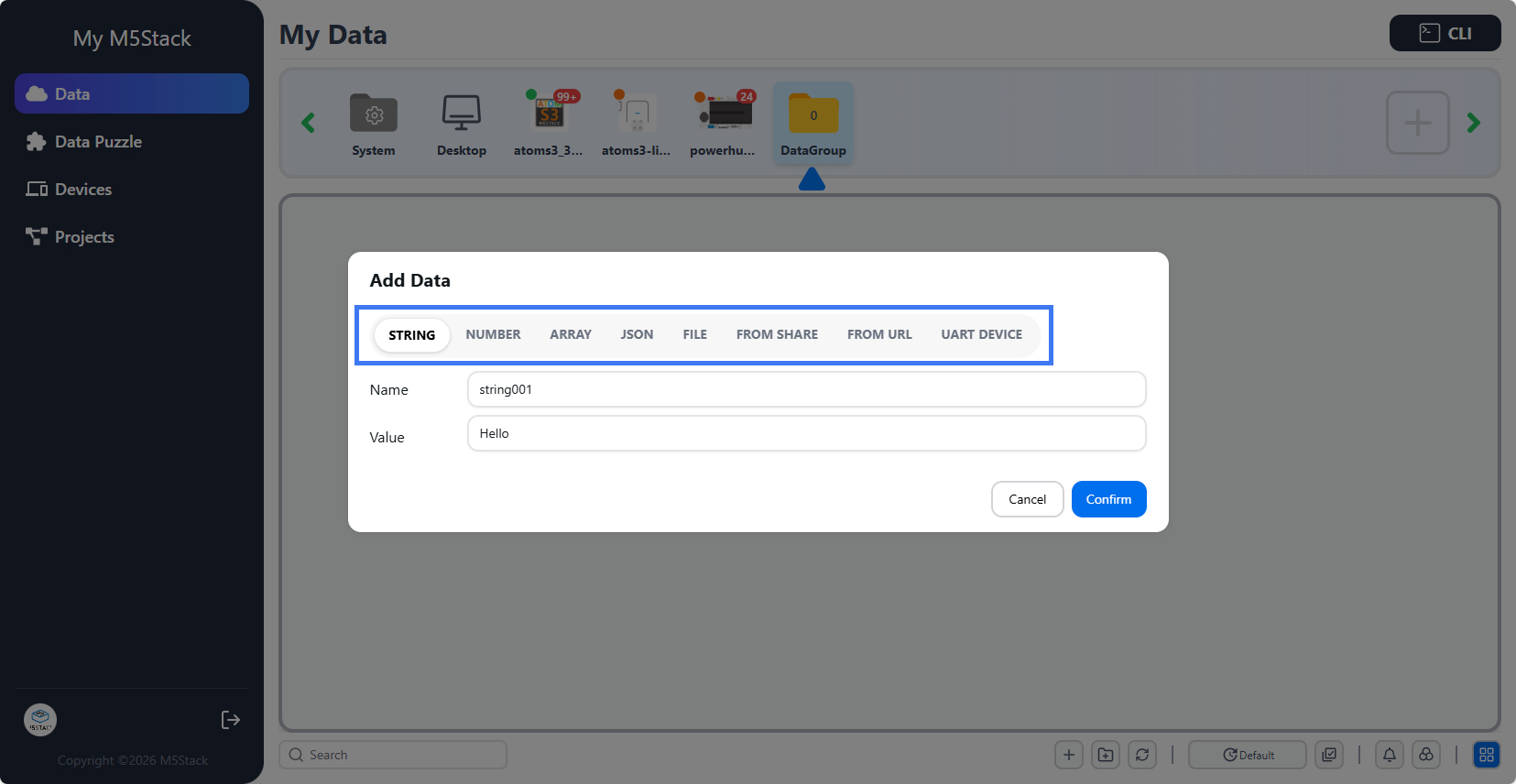Select the Desktop monitor icon
1516x784 pixels.
click(x=461, y=115)
